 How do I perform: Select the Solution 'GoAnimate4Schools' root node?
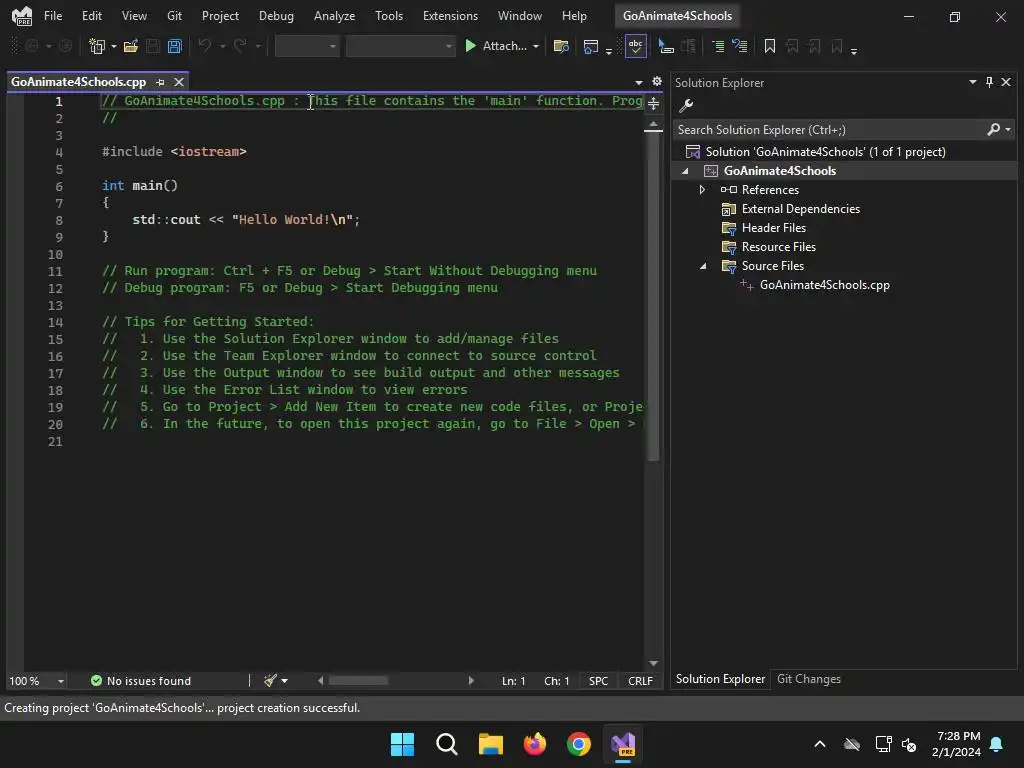825,152
